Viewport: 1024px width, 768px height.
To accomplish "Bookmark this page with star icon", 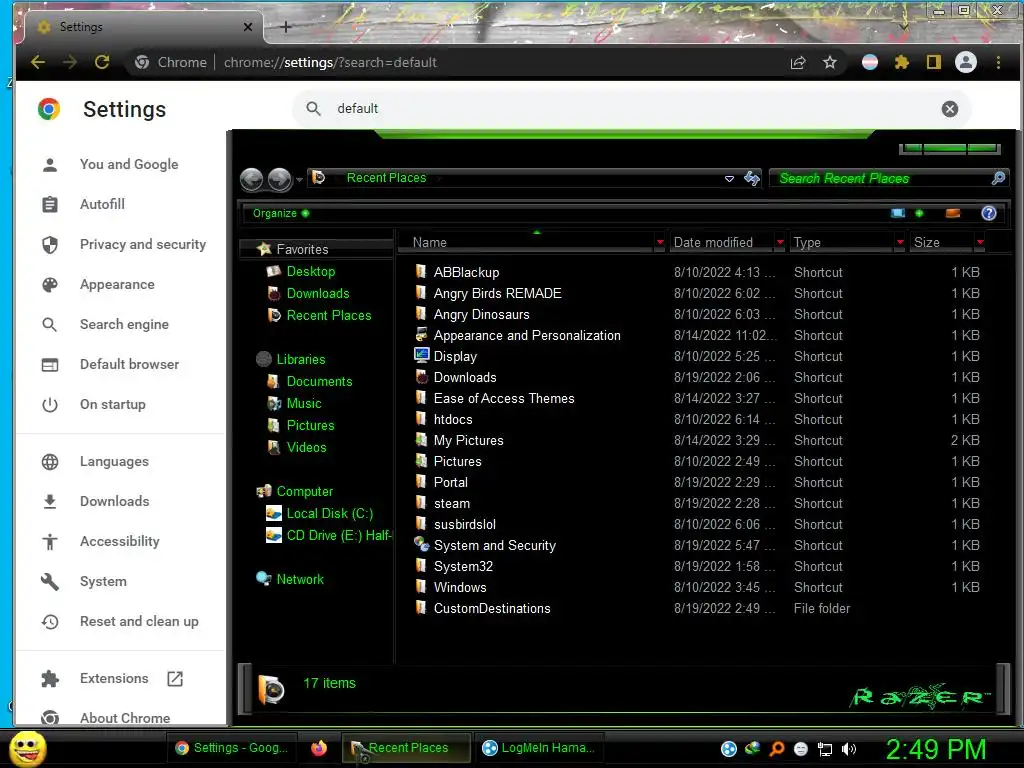I will [x=829, y=62].
